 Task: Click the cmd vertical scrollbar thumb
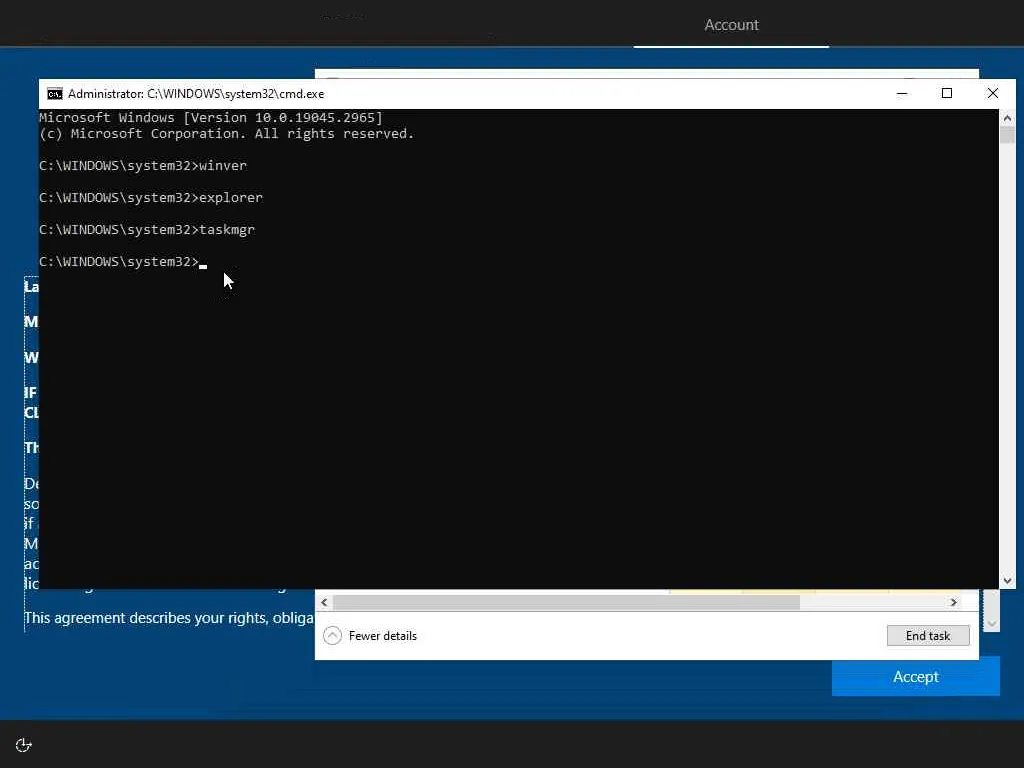pos(1007,135)
